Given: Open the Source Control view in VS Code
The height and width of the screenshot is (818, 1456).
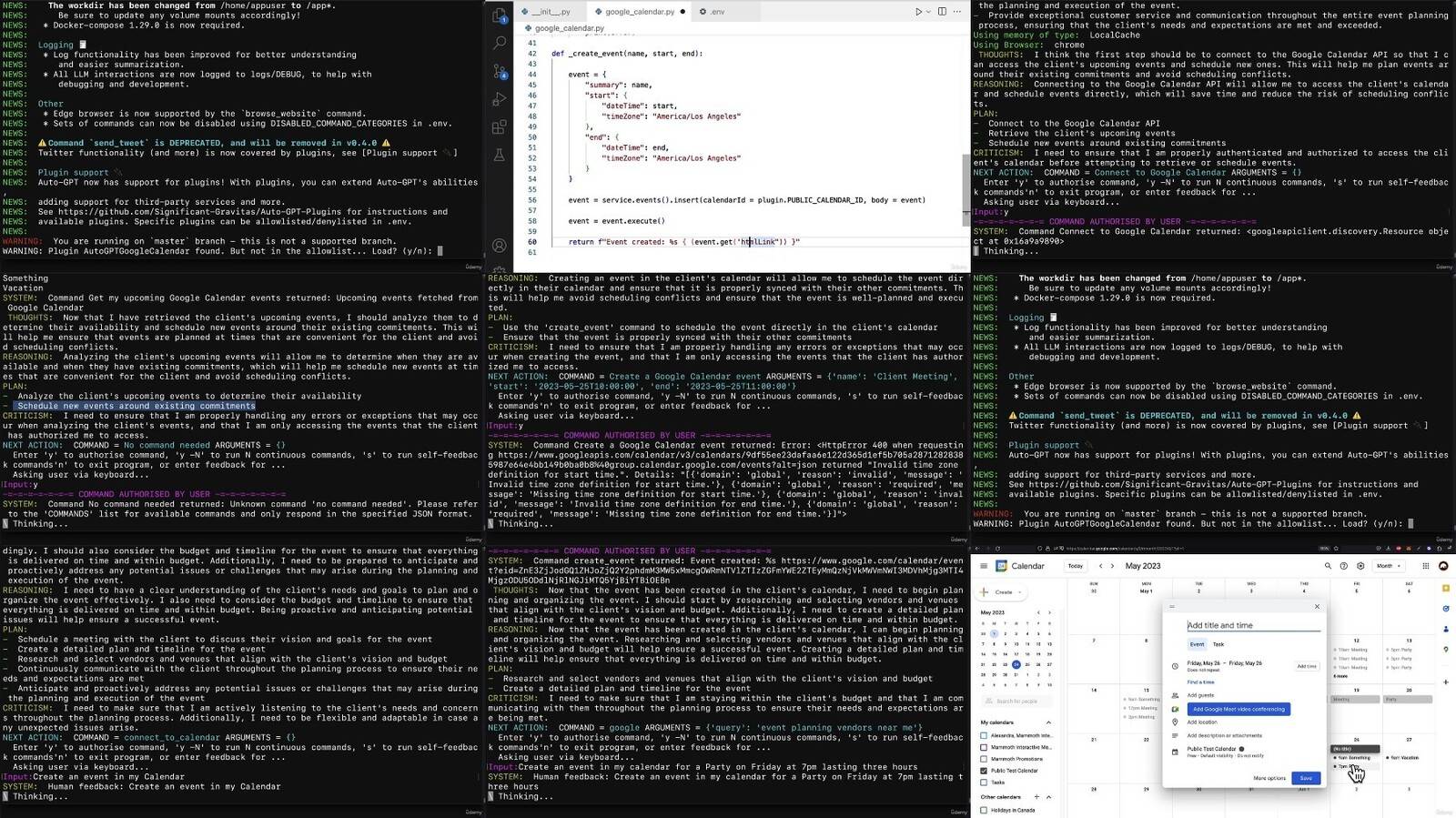Looking at the screenshot, I should [x=500, y=71].
